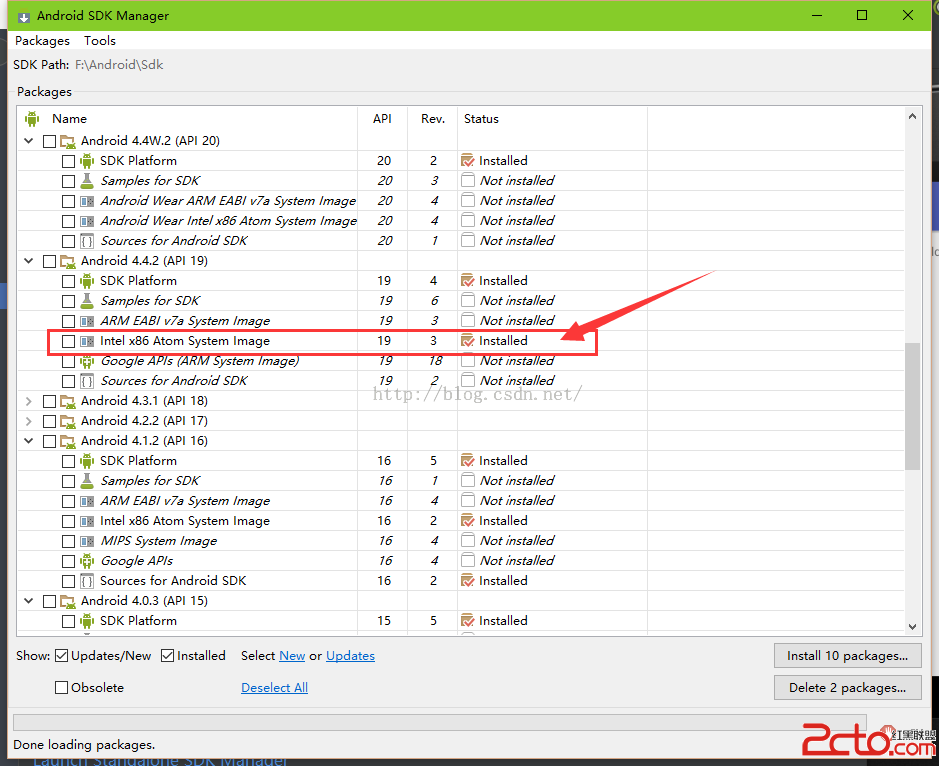Click the API 19 Intel x86 Atom System Image icon
The width and height of the screenshot is (939, 766).
pyautogui.click(x=87, y=341)
